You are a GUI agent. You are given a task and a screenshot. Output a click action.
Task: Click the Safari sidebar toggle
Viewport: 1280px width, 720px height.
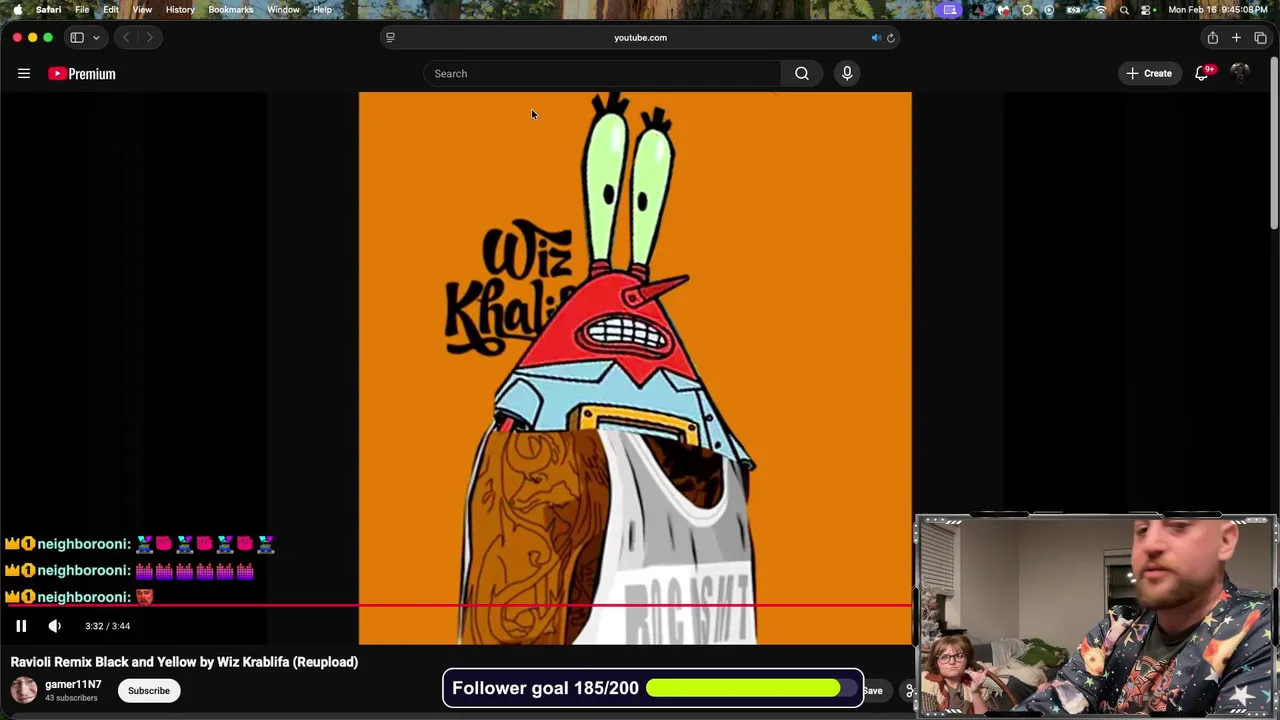(77, 37)
